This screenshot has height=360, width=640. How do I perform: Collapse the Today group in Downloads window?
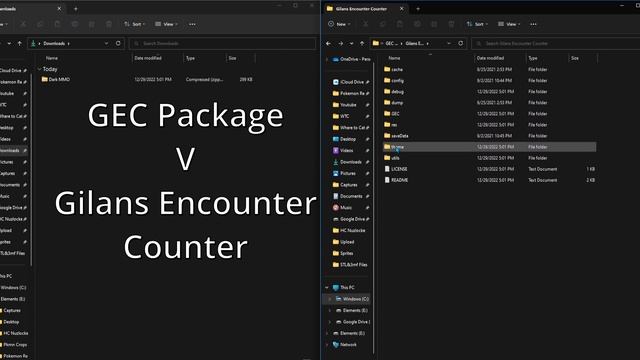tap(39, 69)
